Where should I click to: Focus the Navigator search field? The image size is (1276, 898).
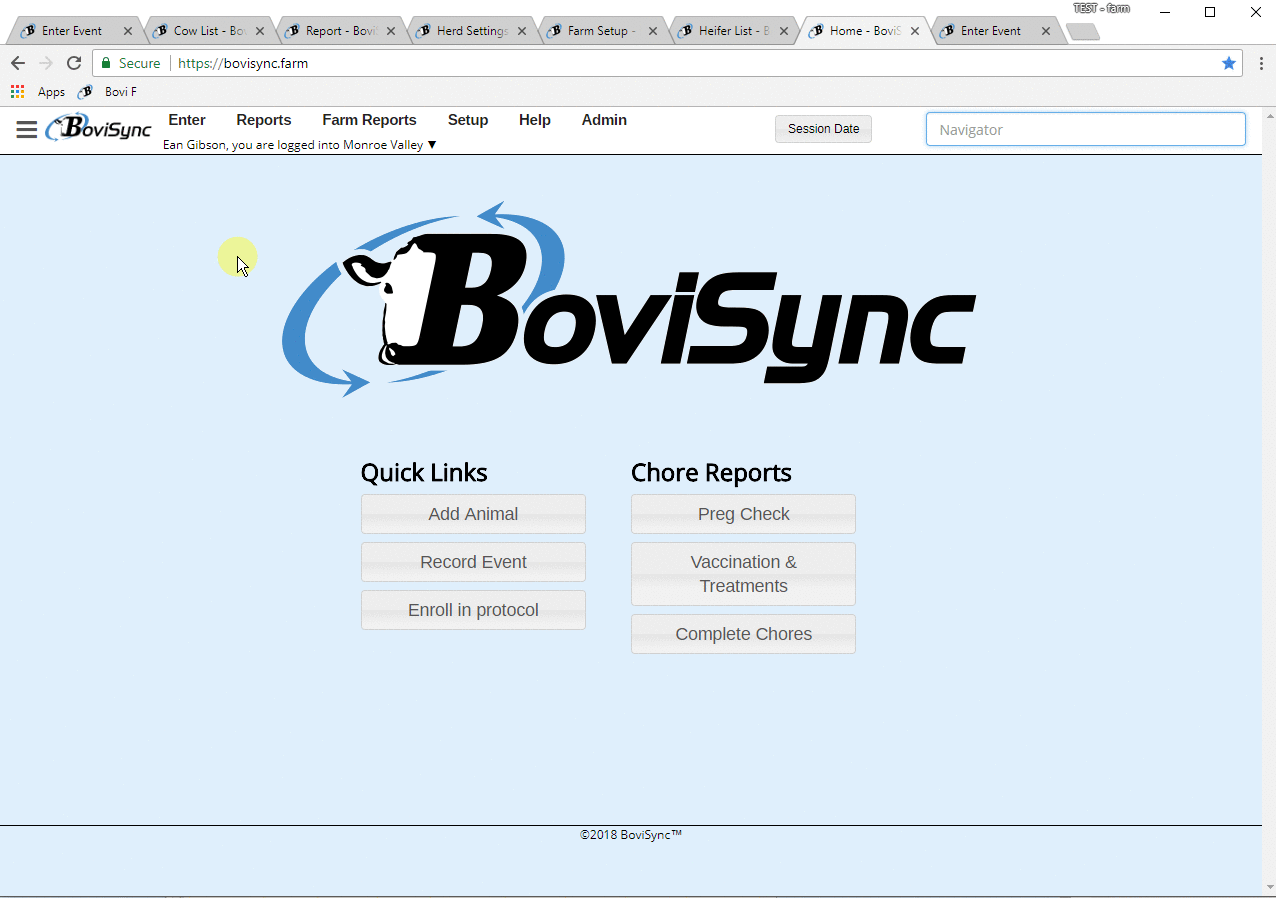[1086, 129]
